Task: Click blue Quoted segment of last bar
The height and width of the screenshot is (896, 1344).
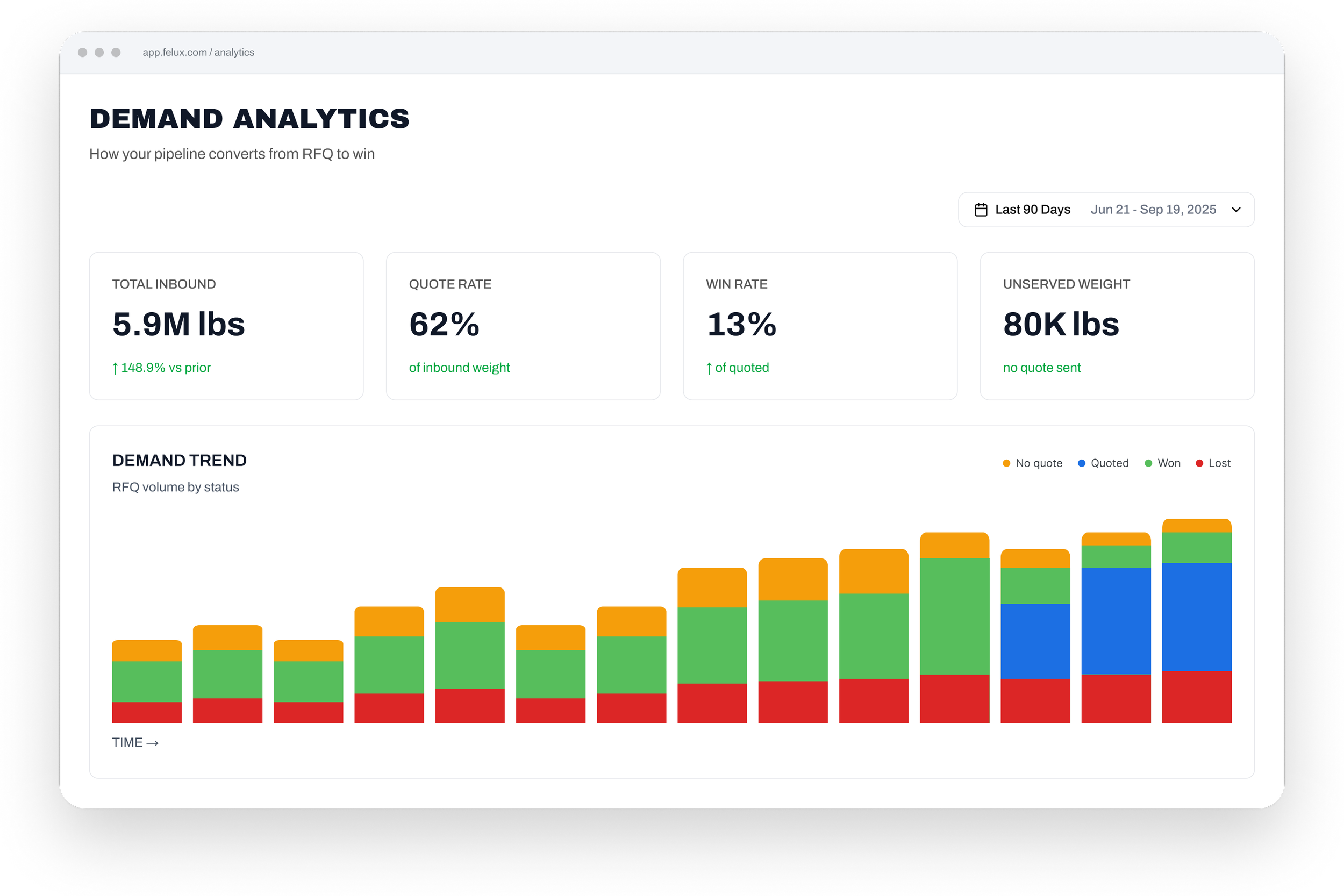Action: 1197,617
